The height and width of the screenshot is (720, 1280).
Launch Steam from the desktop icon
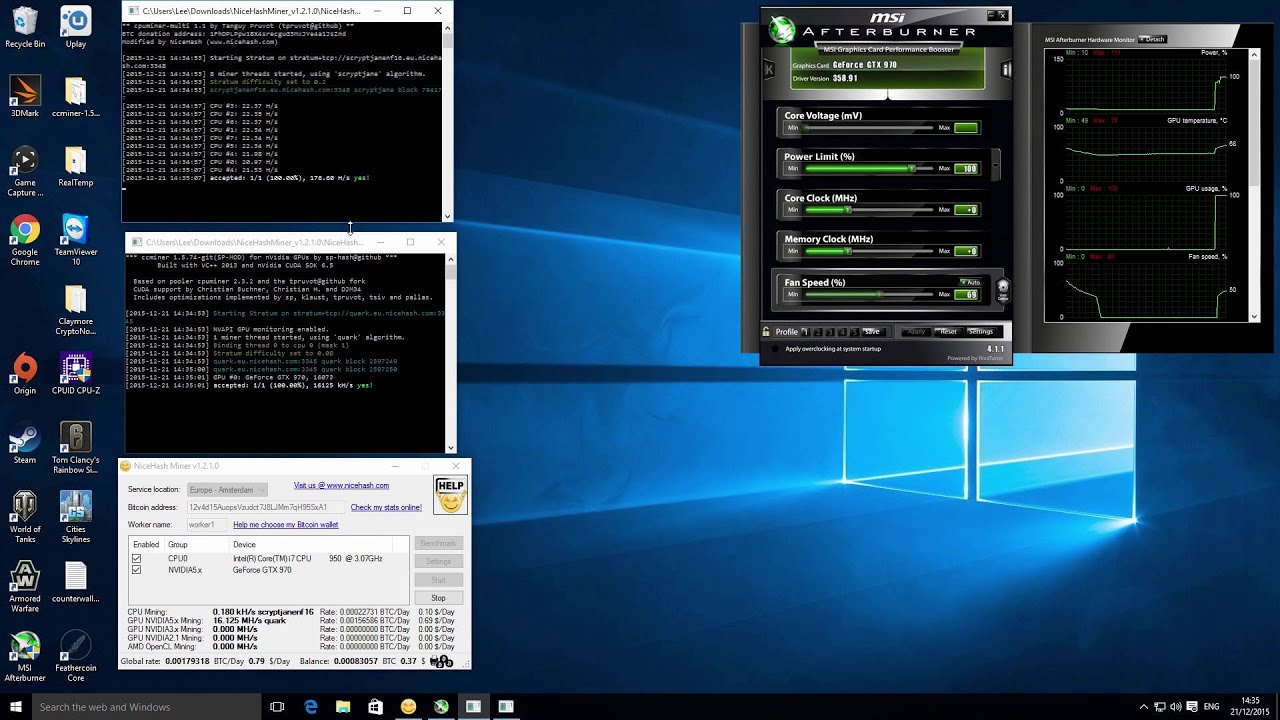coord(25,444)
